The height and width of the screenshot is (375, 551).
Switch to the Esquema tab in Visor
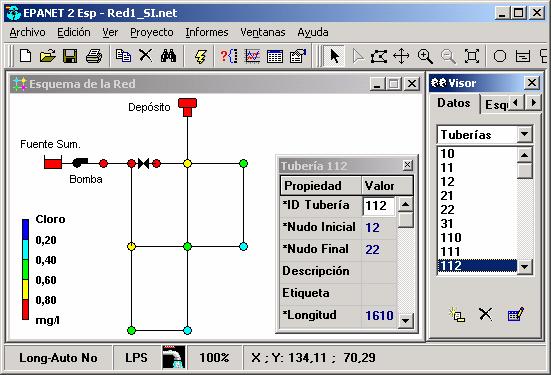click(495, 104)
